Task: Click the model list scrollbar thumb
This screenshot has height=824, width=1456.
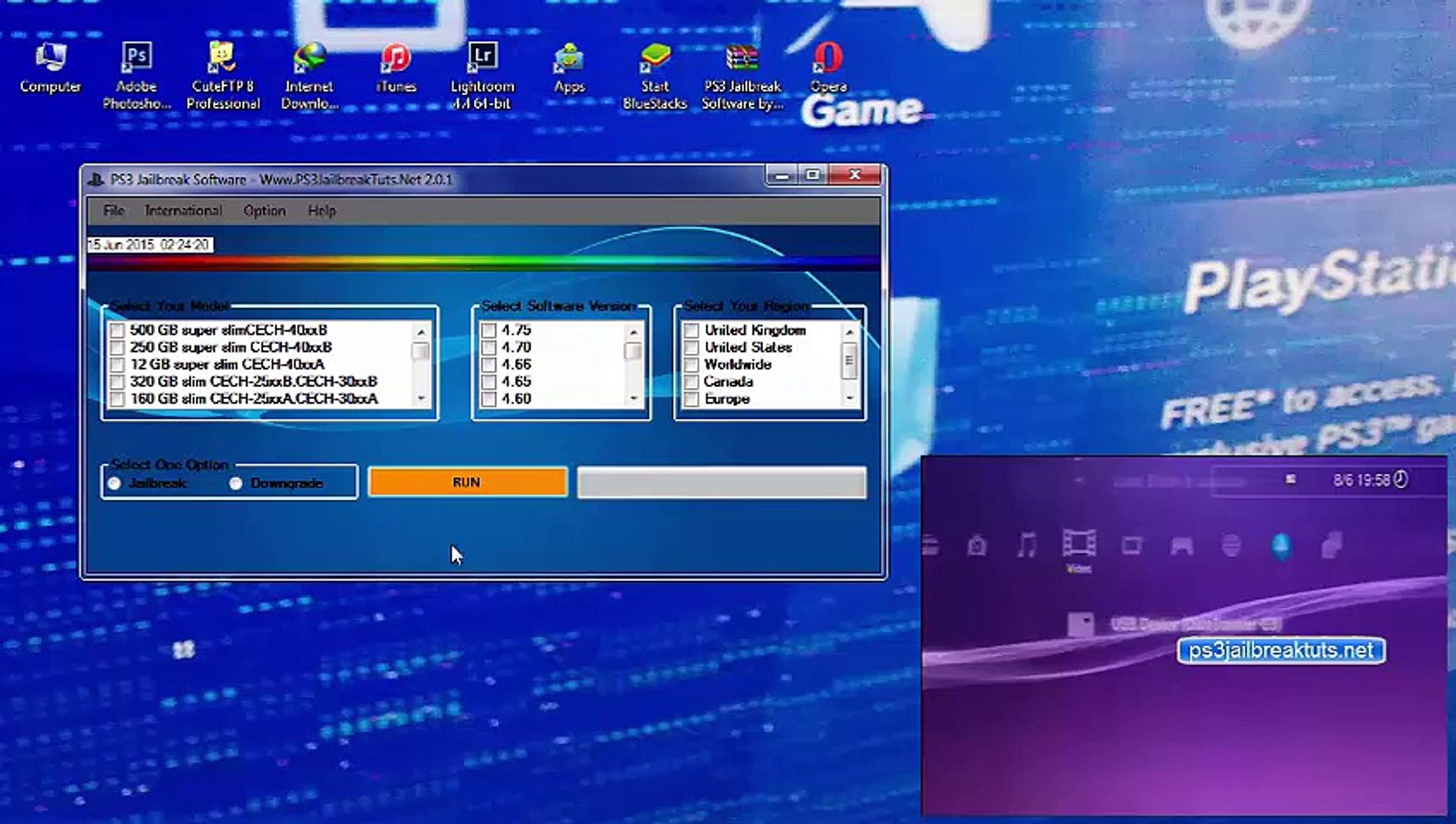Action: click(420, 351)
